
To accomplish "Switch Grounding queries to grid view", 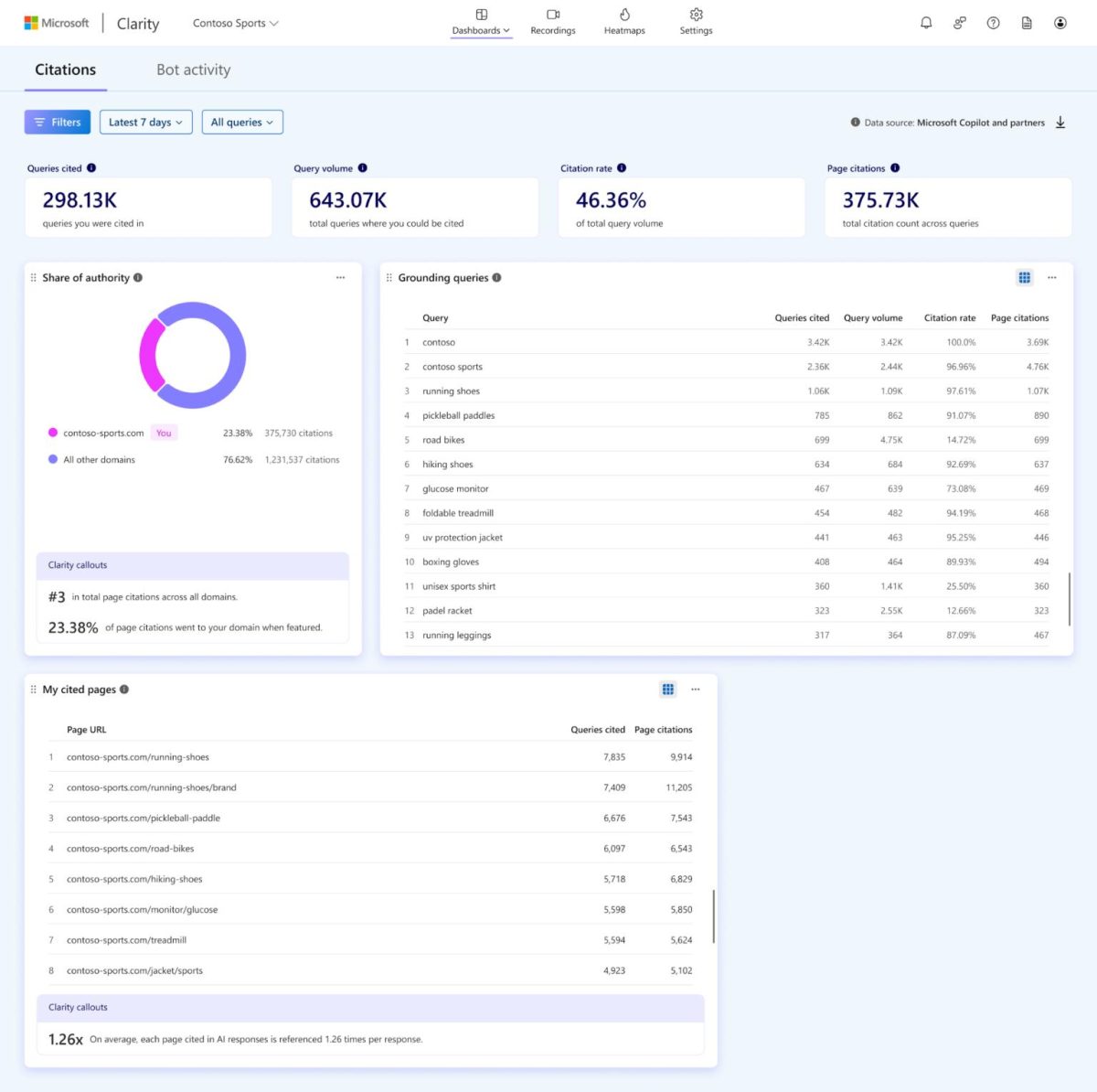I will (x=1024, y=277).
